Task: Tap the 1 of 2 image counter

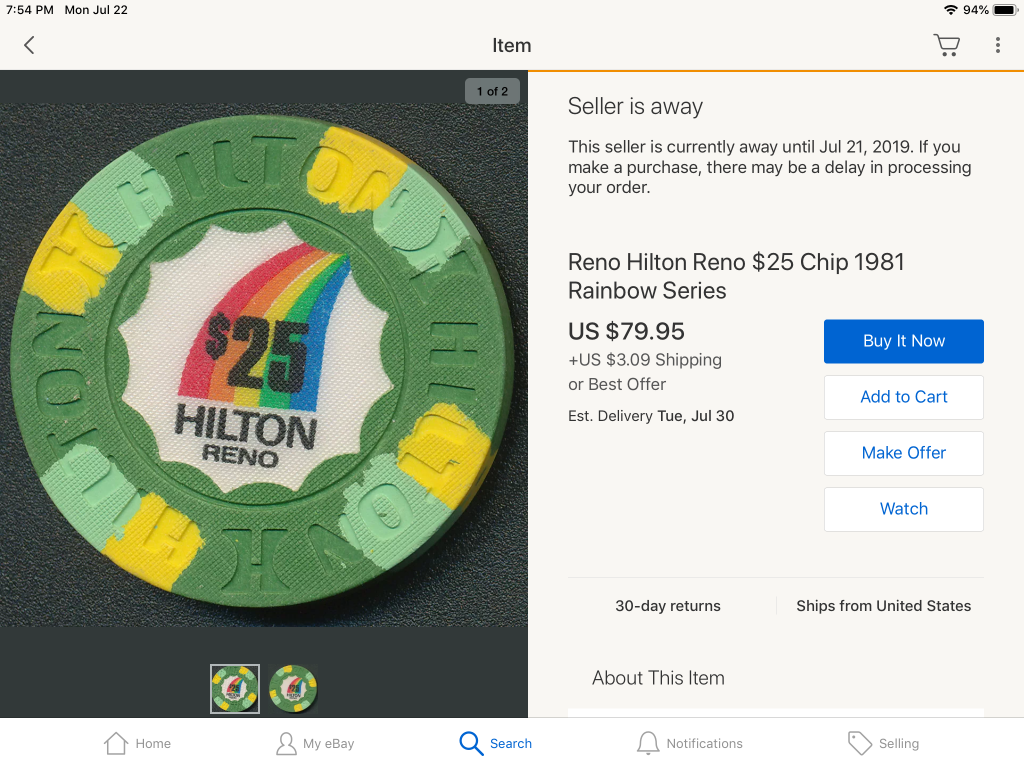Action: click(492, 91)
